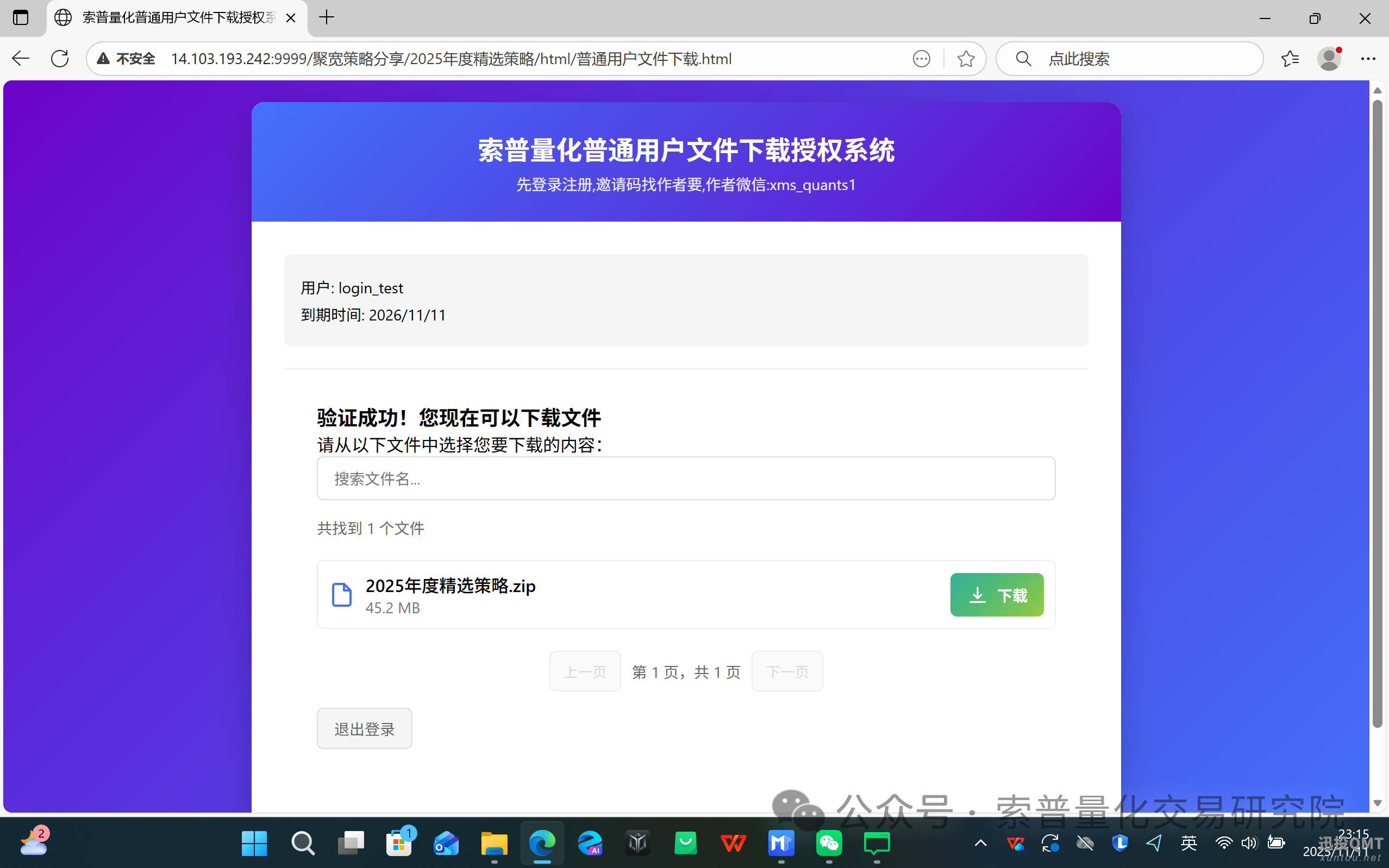The height and width of the screenshot is (868, 1389).
Task: Select the 索普量化普通用户文件下载授权系统 tab
Action: (178, 18)
